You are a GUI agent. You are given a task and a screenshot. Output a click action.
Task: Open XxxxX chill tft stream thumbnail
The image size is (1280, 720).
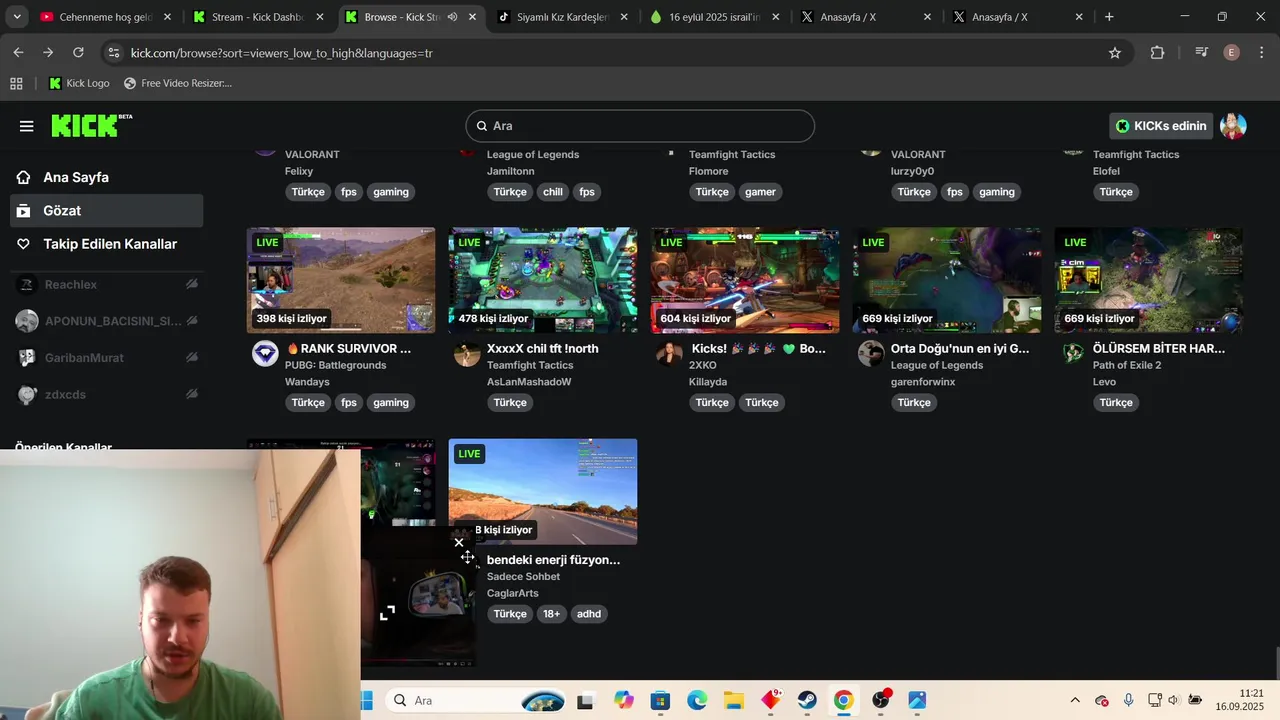(x=543, y=280)
